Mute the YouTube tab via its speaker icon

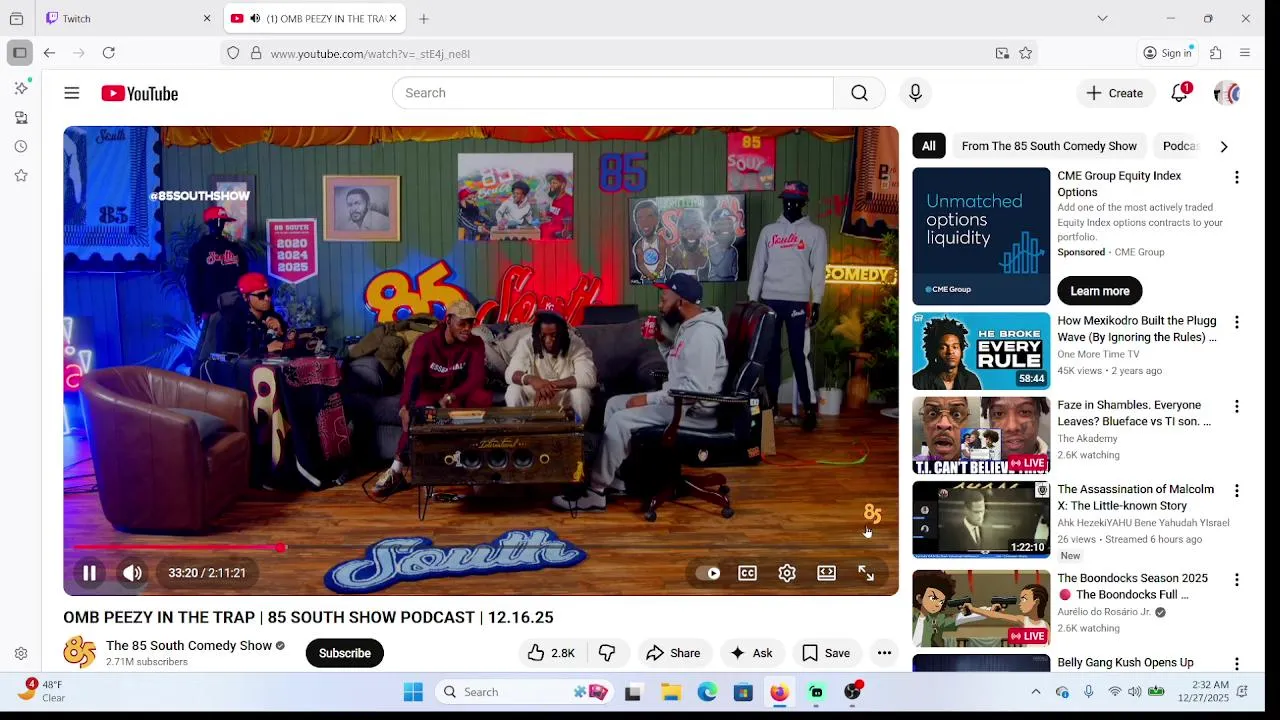(255, 18)
